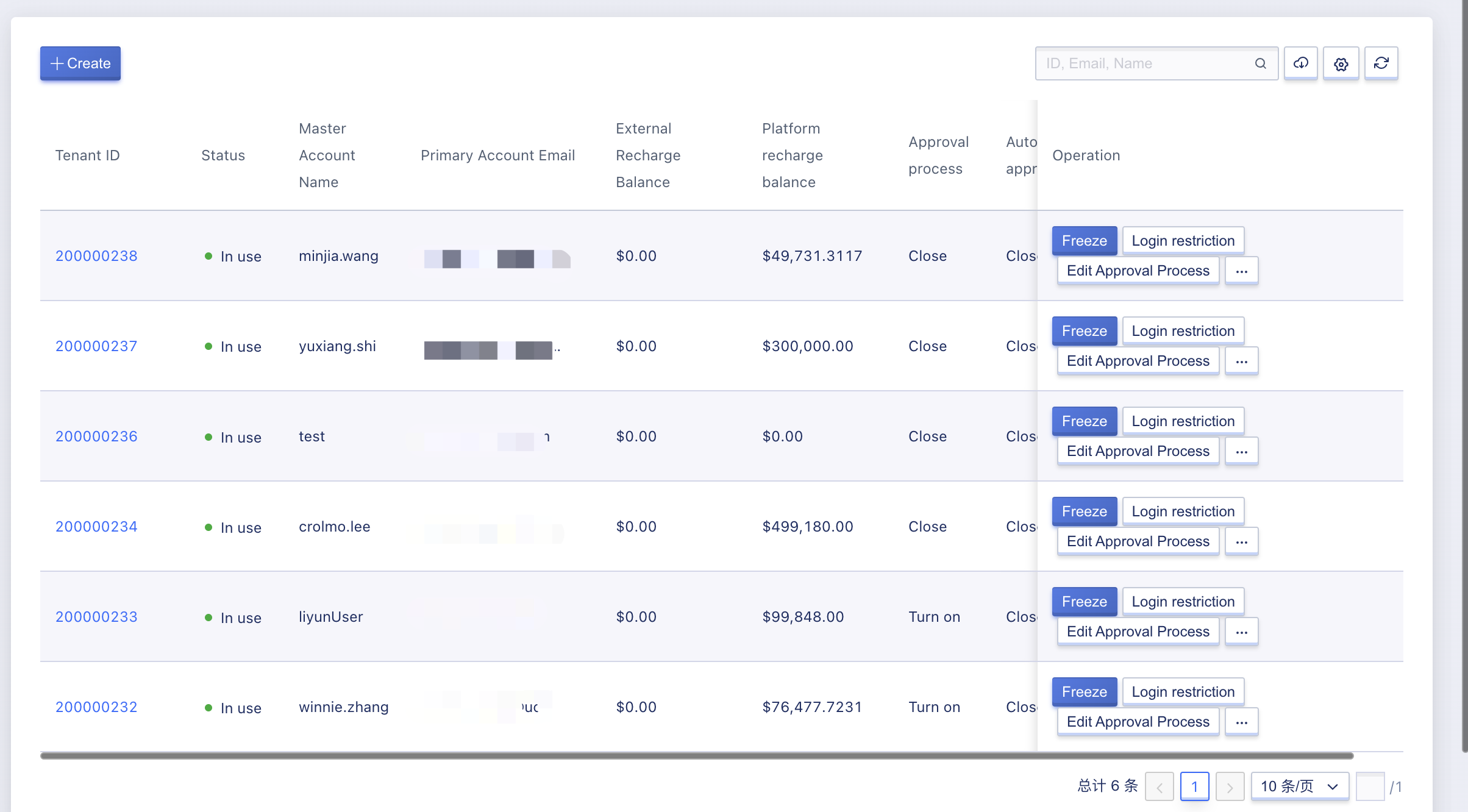Click Turn on approval for liyunUser
1468x812 pixels.
(x=934, y=617)
